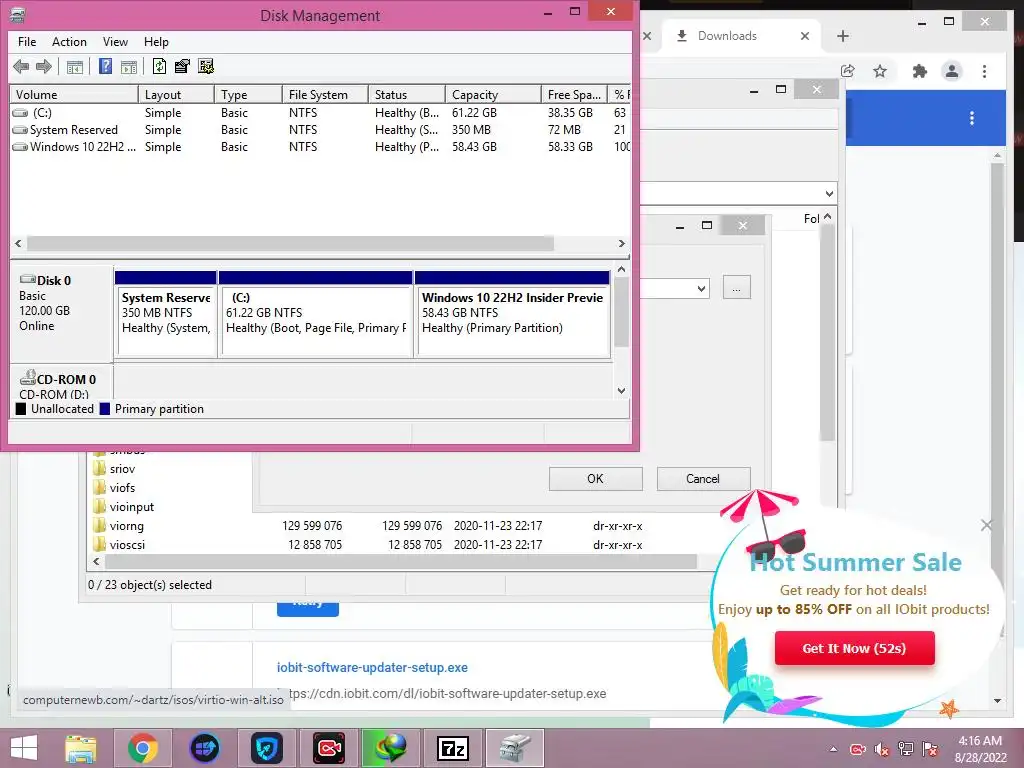Click Get It Now in the IObit ad
The image size is (1024, 768).
854,648
